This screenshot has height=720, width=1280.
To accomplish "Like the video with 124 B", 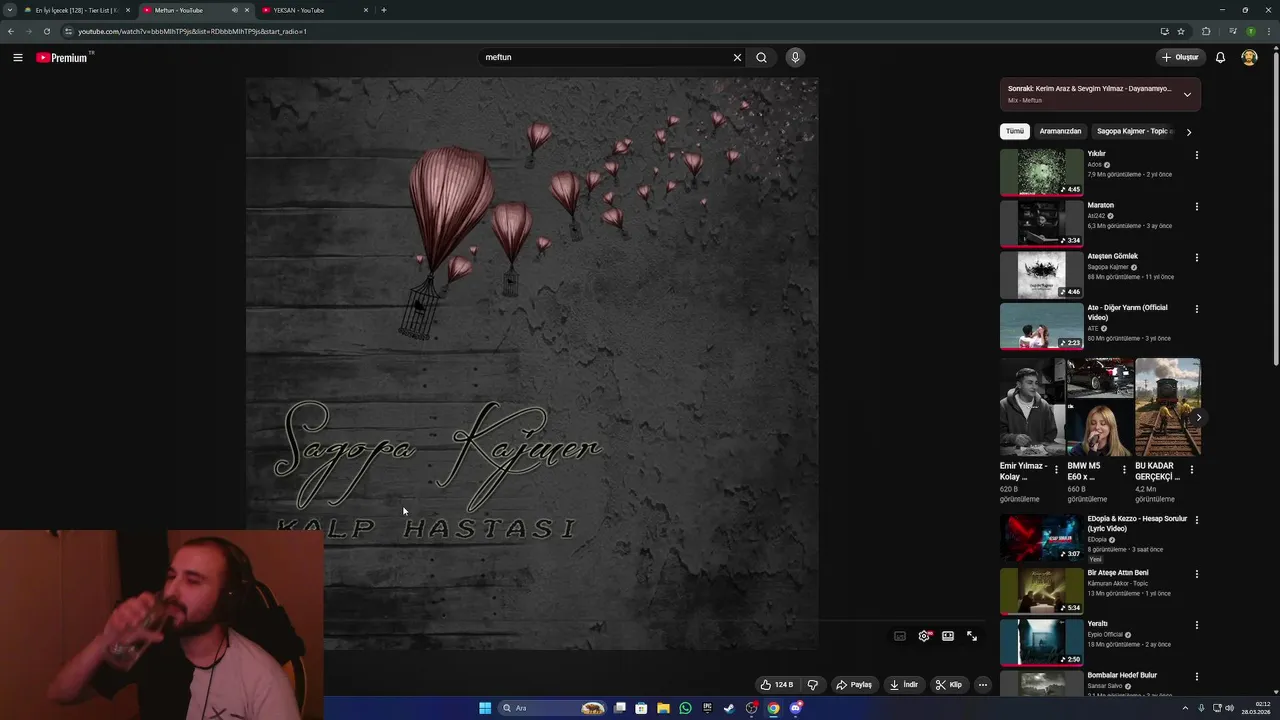I will click(777, 685).
